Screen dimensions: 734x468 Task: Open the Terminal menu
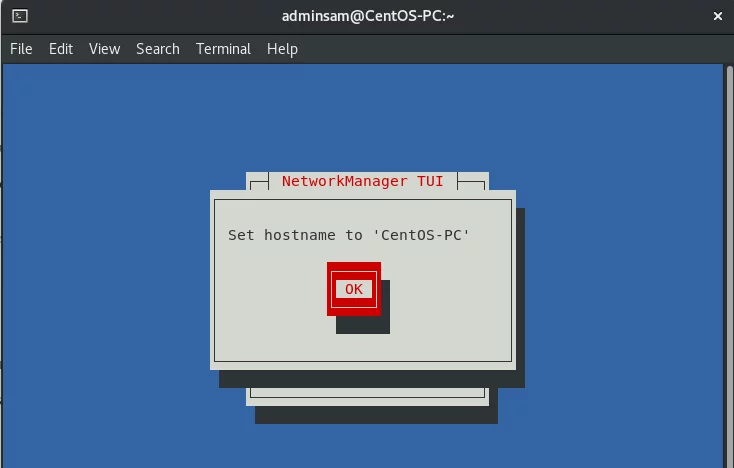[x=223, y=49]
